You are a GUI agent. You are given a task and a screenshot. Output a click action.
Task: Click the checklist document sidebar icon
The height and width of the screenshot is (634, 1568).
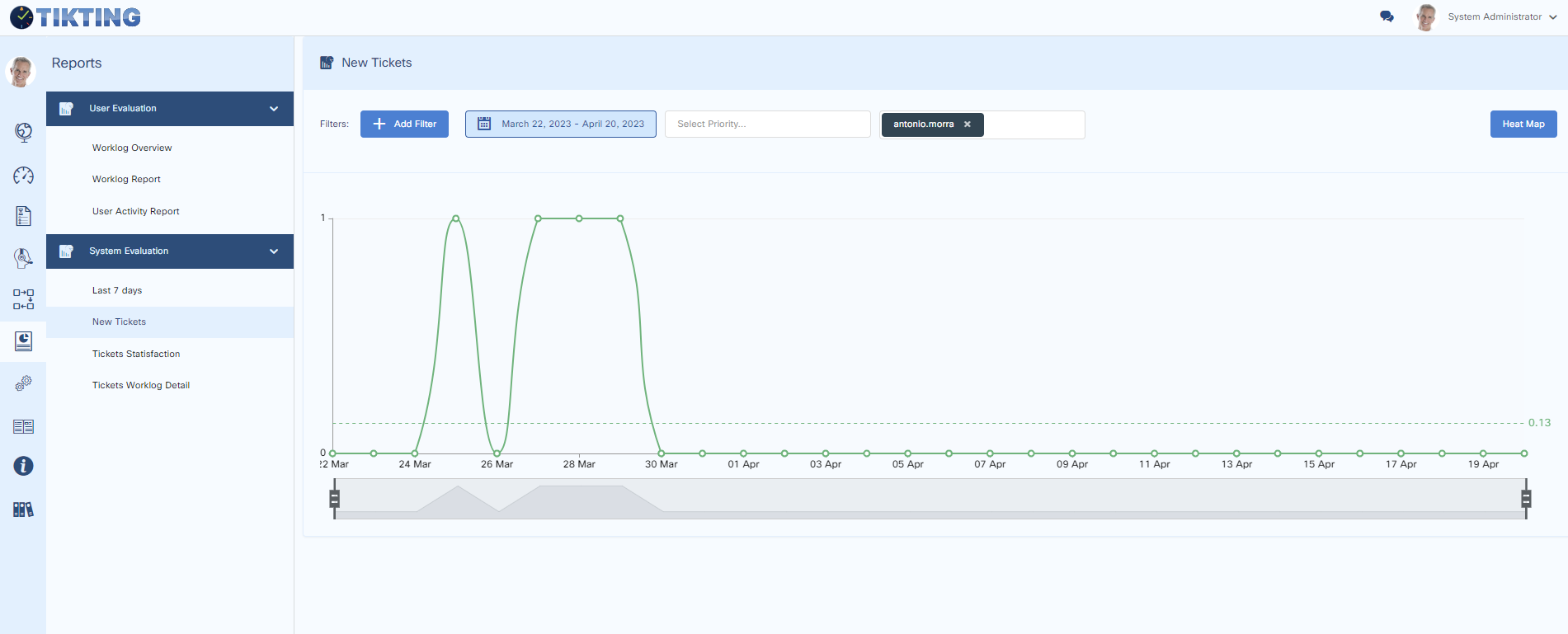coord(23,216)
